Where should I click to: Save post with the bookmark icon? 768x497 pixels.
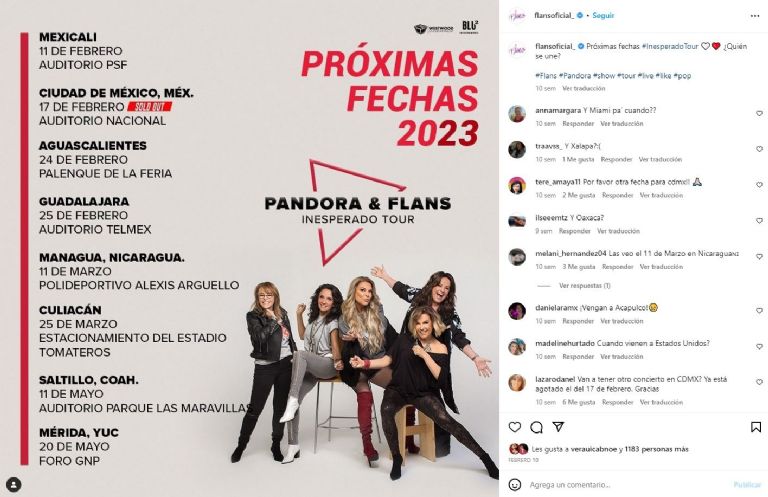tap(756, 427)
